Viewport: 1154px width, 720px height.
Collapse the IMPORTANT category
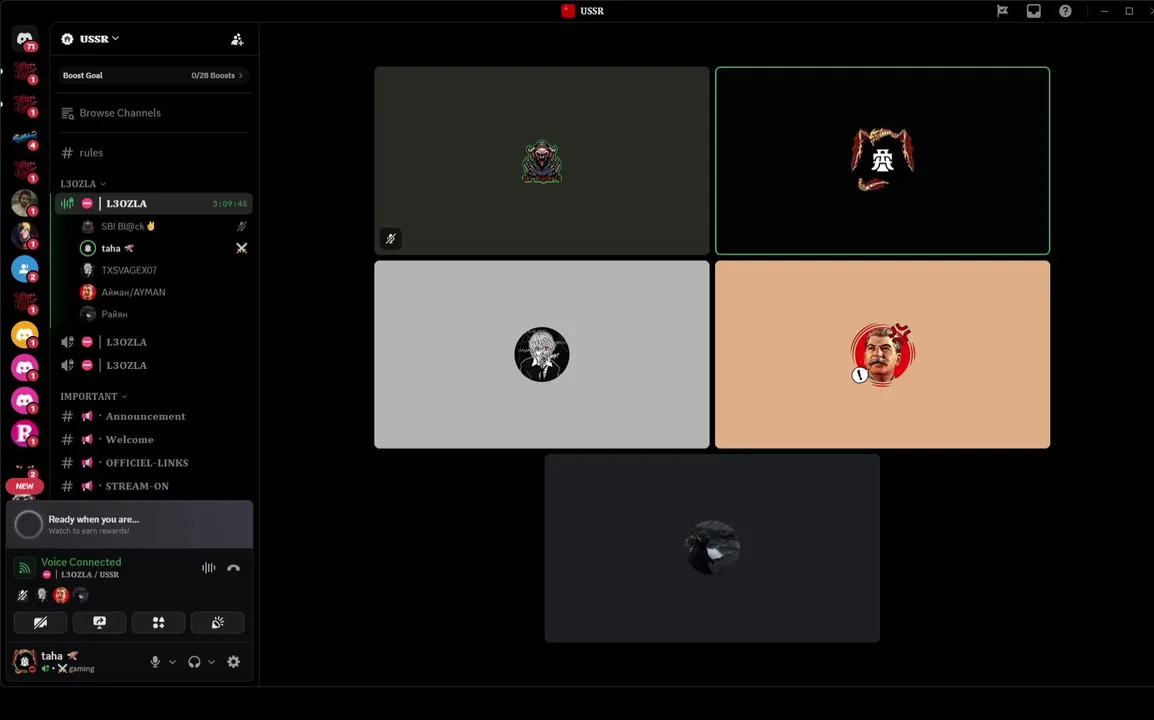pos(93,396)
